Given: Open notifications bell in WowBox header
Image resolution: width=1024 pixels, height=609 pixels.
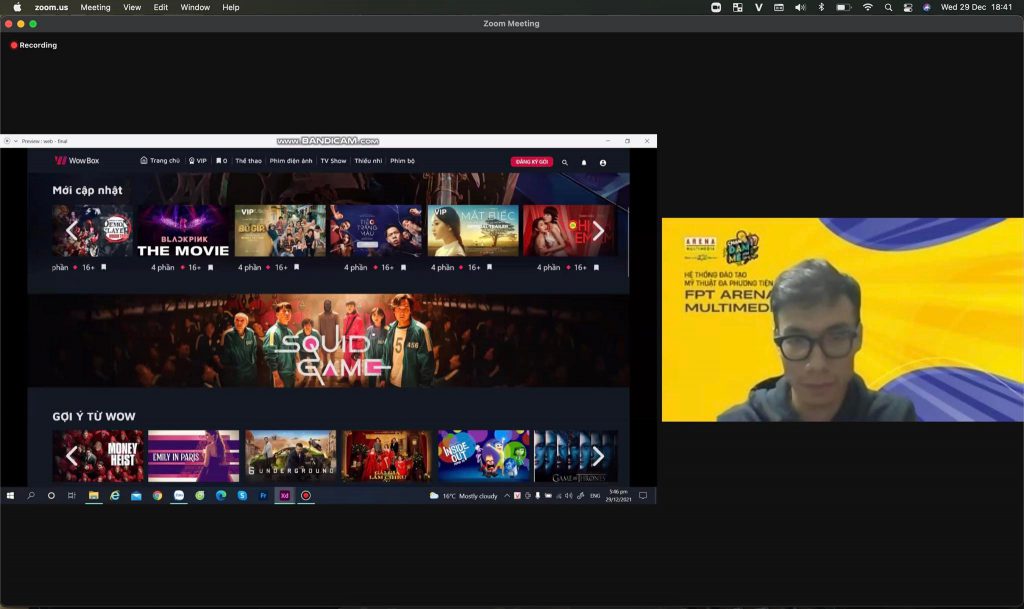Looking at the screenshot, I should tap(584, 163).
